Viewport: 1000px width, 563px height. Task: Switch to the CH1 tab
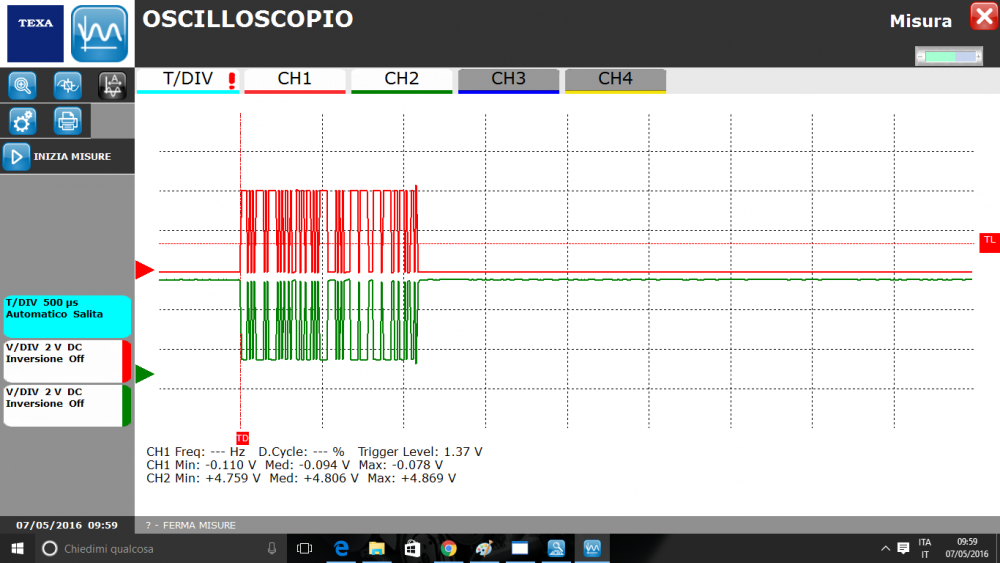(x=294, y=80)
